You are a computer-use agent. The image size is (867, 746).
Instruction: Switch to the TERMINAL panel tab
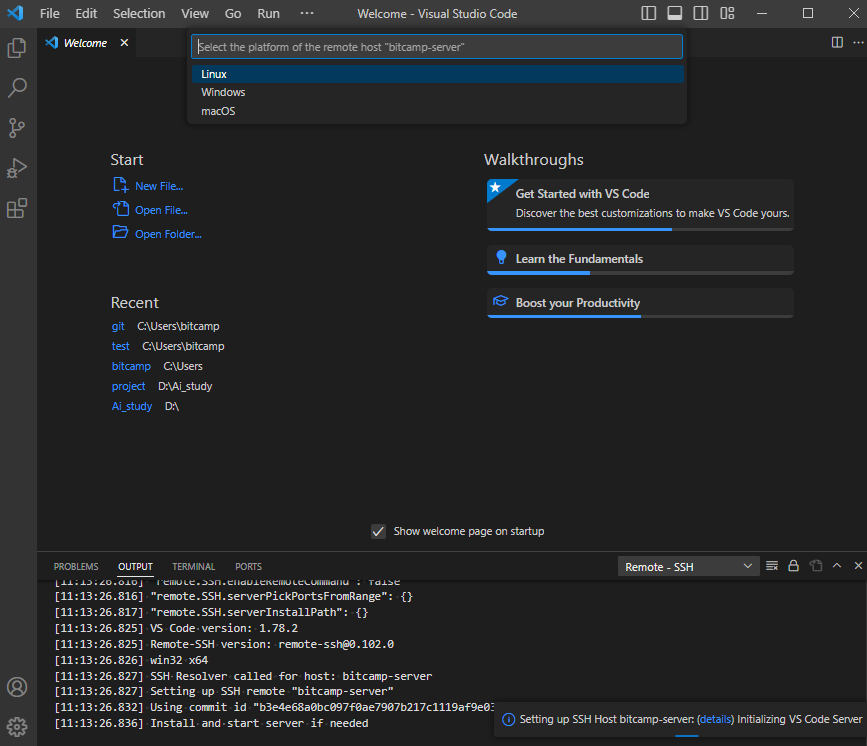[x=194, y=567]
